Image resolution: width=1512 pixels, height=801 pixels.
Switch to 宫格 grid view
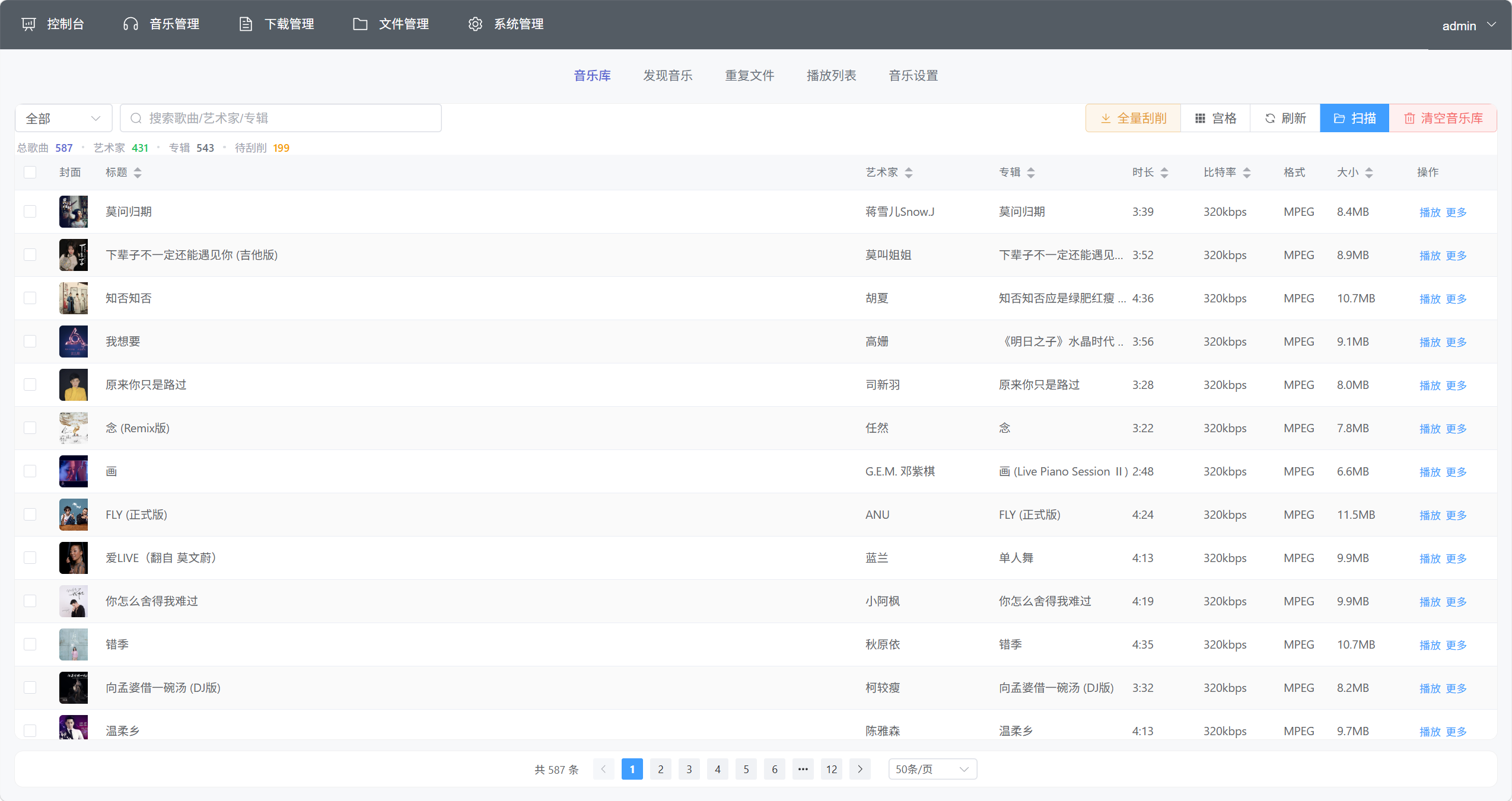1216,119
